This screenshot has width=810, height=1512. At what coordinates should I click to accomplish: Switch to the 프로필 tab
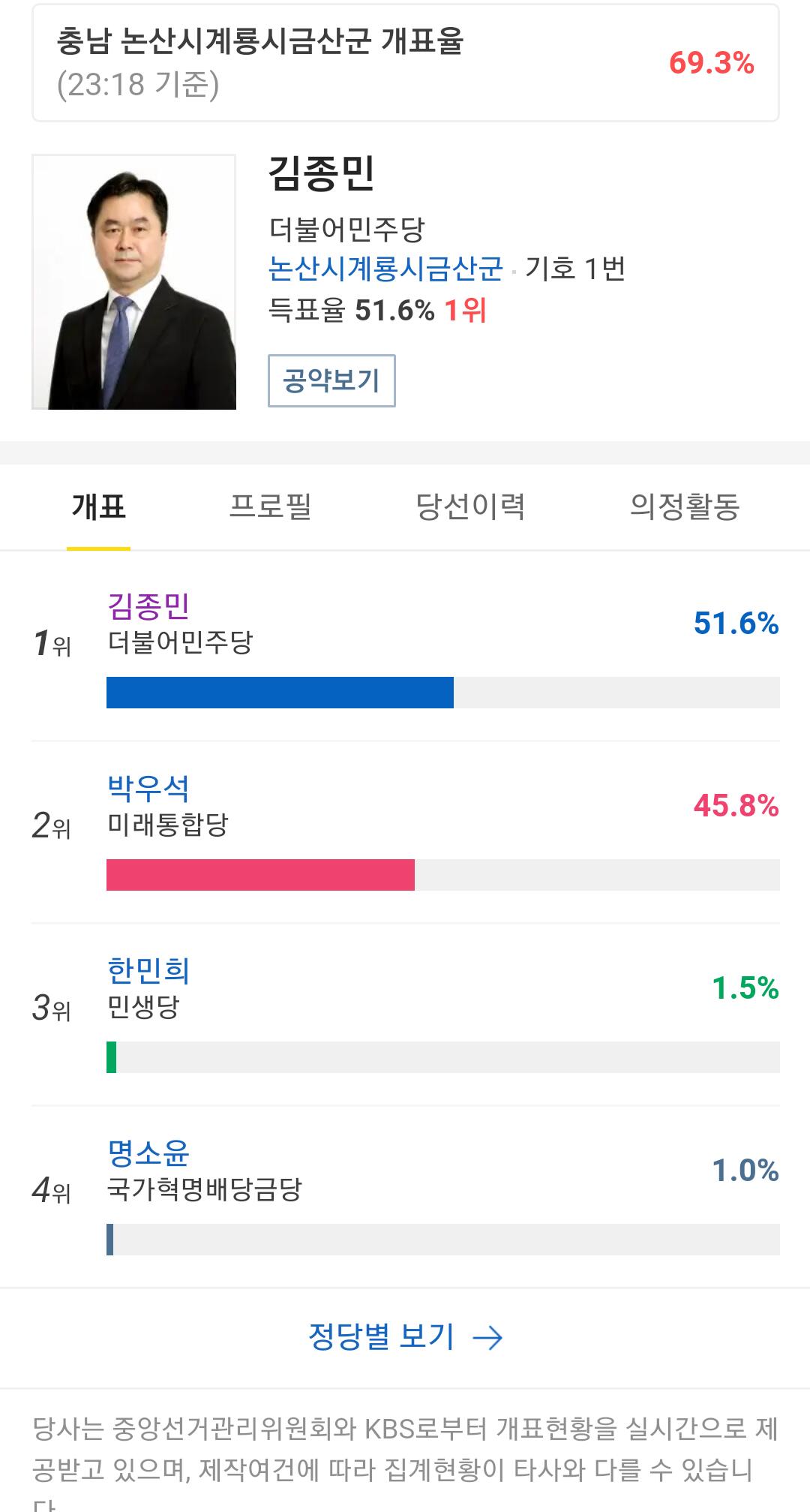point(270,507)
